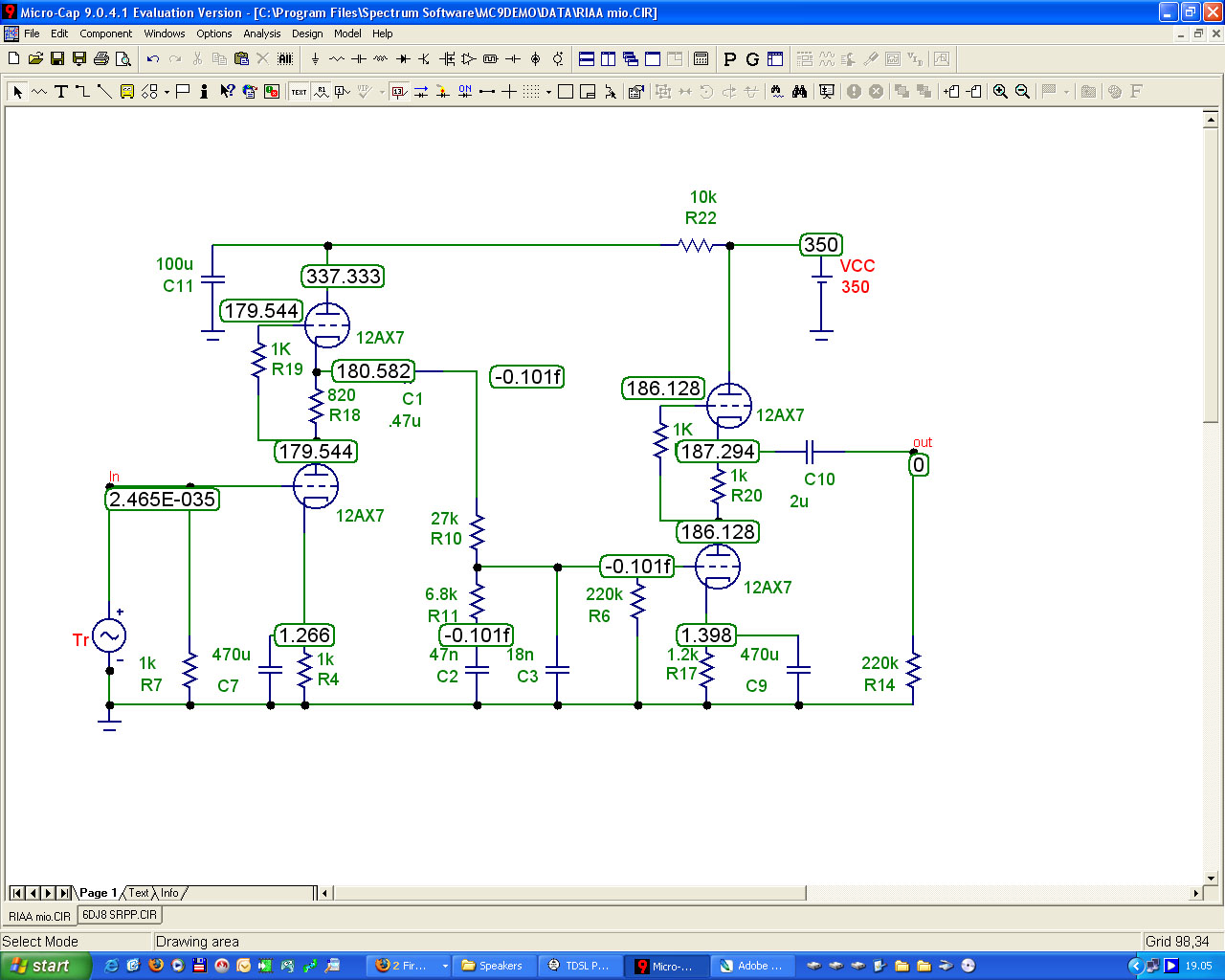Click the vertical scrollbar up arrow

(x=1211, y=120)
